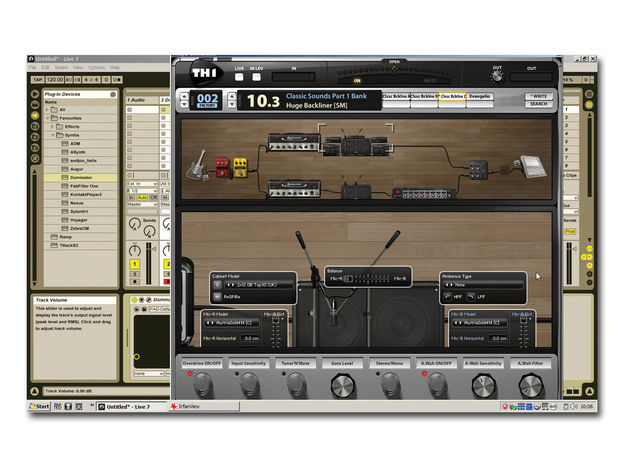
Task: Open the Master output dropdown on Audio track
Action: click(x=142, y=204)
